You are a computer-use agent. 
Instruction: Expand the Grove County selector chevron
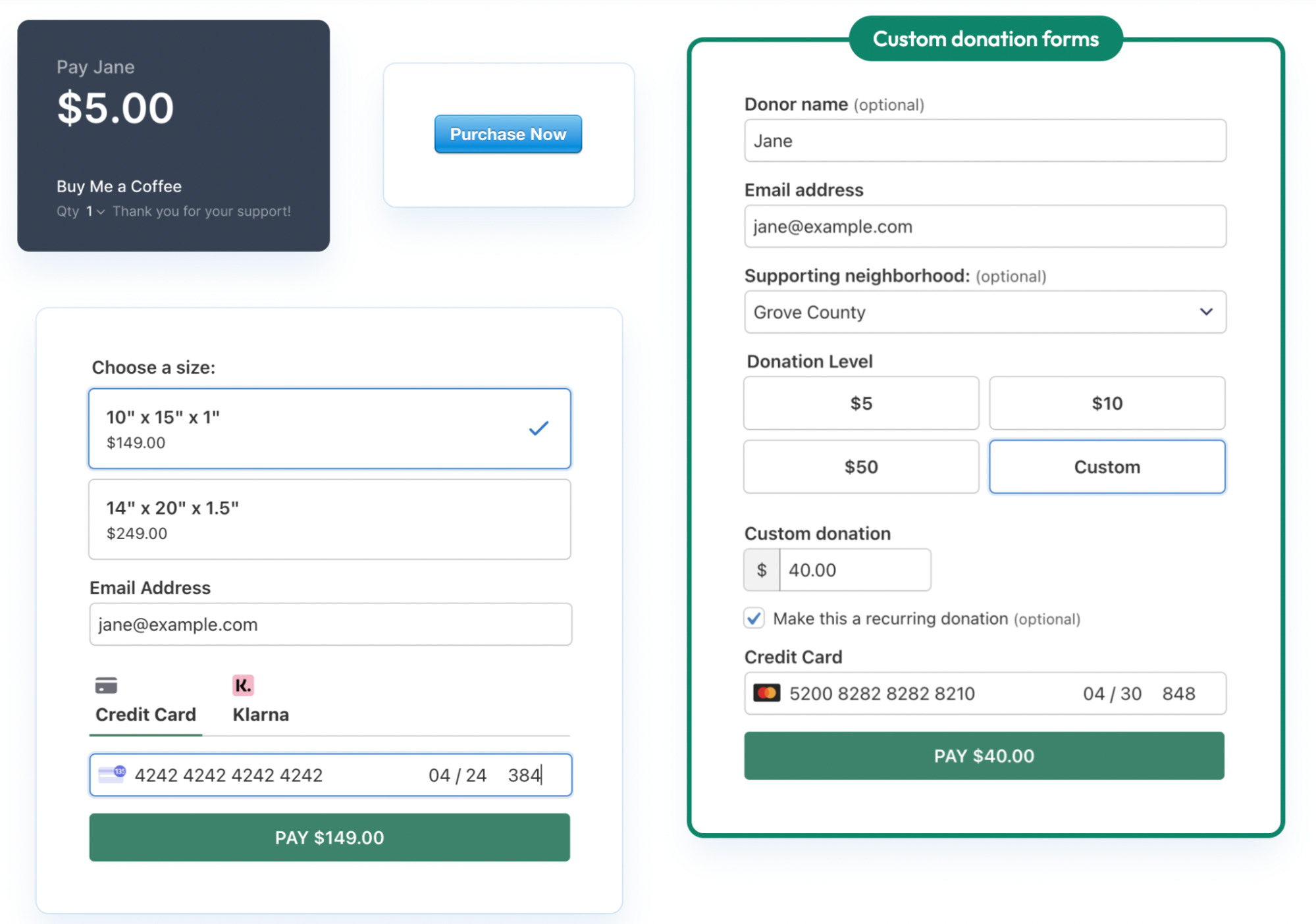[x=1206, y=312]
